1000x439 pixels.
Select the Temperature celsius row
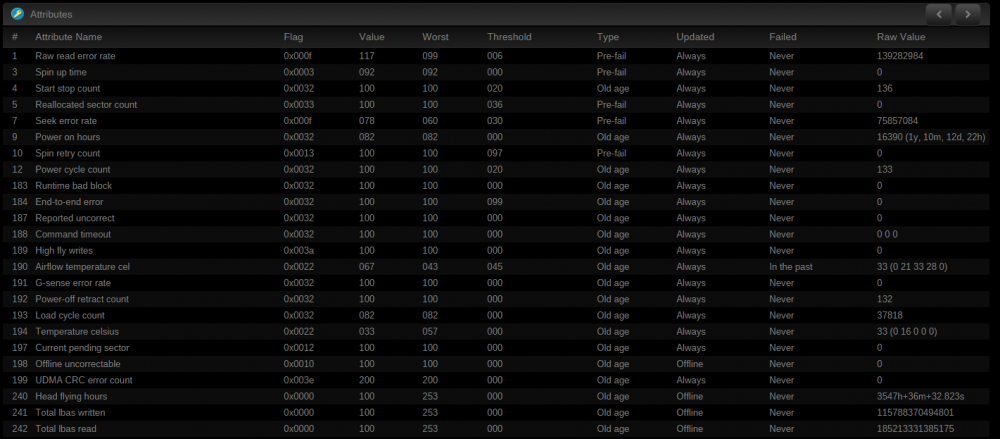pyautogui.click(x=496, y=332)
